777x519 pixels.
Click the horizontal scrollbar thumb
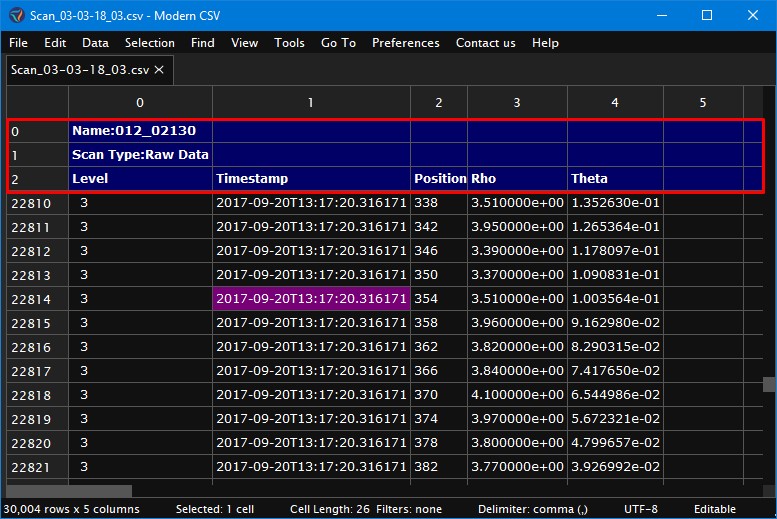pyautogui.click(x=69, y=491)
